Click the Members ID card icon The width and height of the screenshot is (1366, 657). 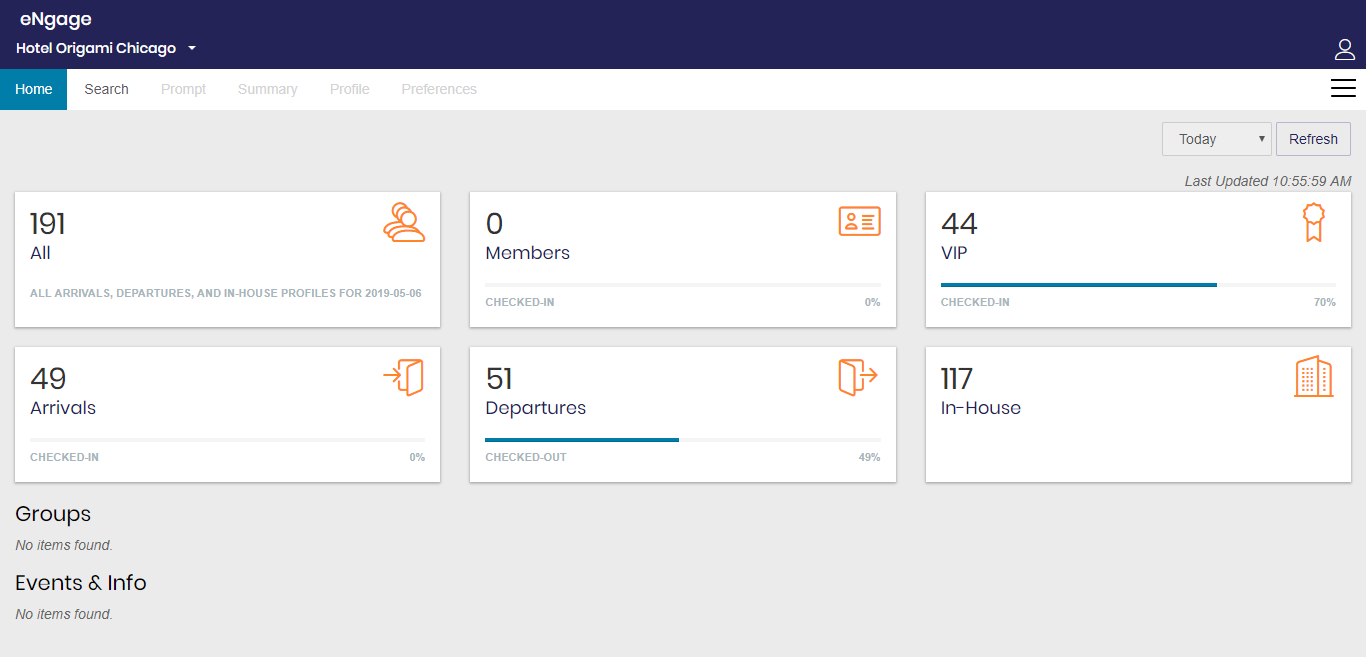click(x=859, y=221)
